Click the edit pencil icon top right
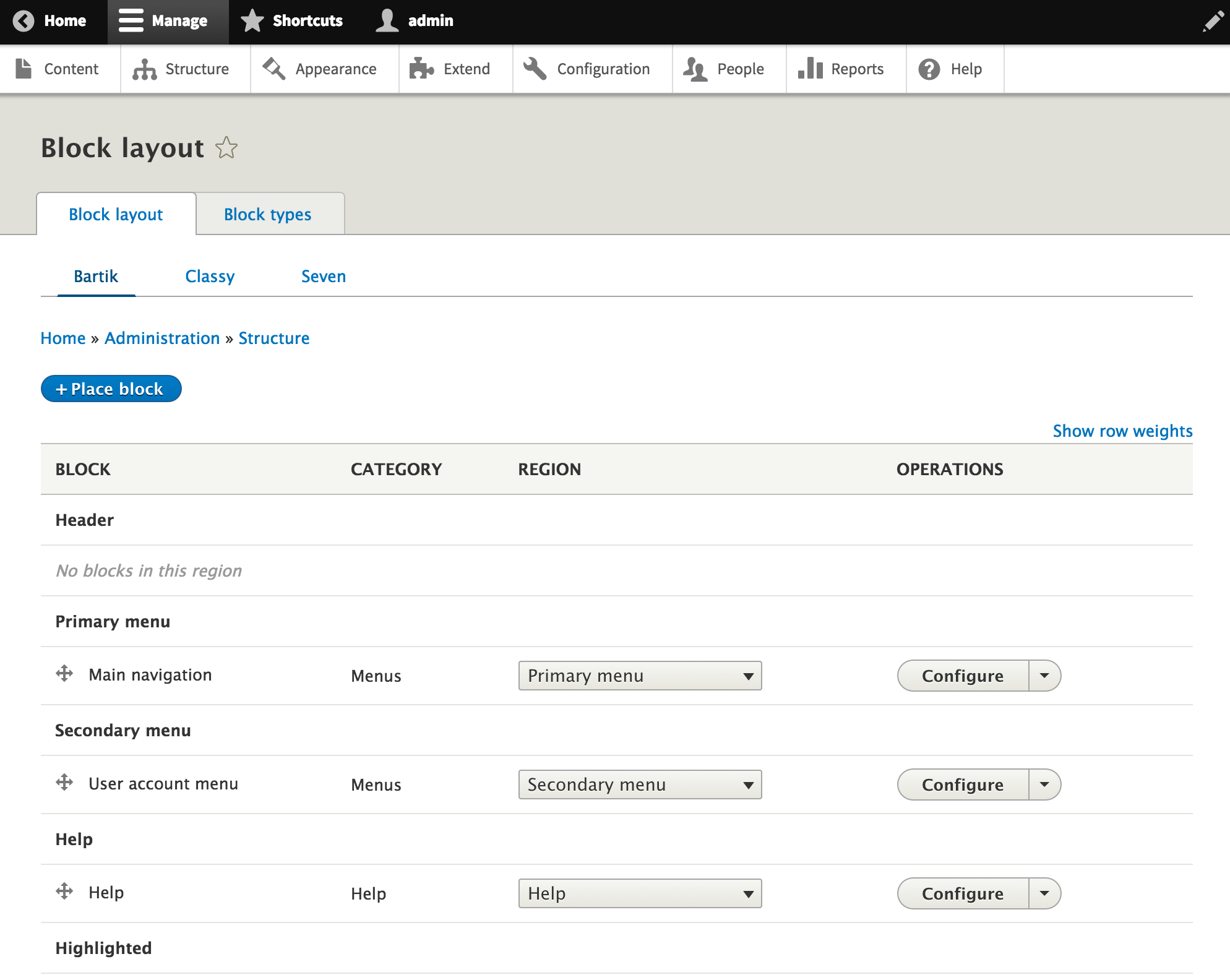Viewport: 1230px width, 980px height. [1211, 20]
